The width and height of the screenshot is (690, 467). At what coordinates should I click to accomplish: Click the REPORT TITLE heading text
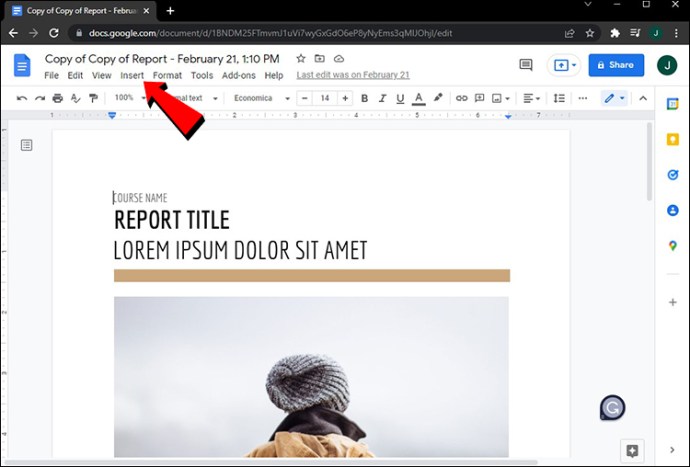172,220
